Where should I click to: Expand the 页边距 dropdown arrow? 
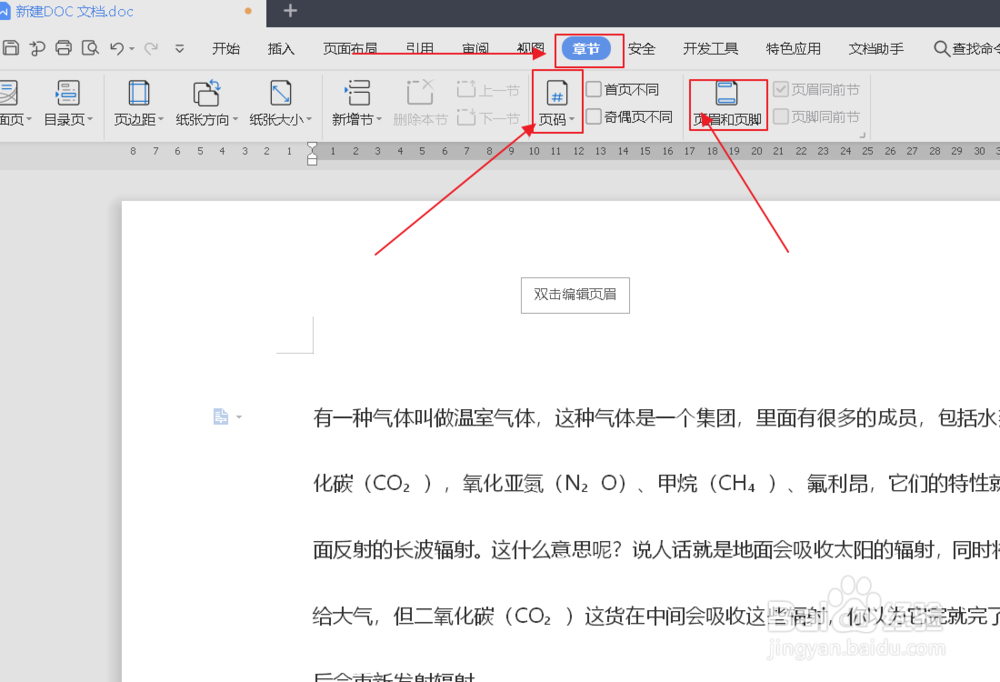pos(161,119)
